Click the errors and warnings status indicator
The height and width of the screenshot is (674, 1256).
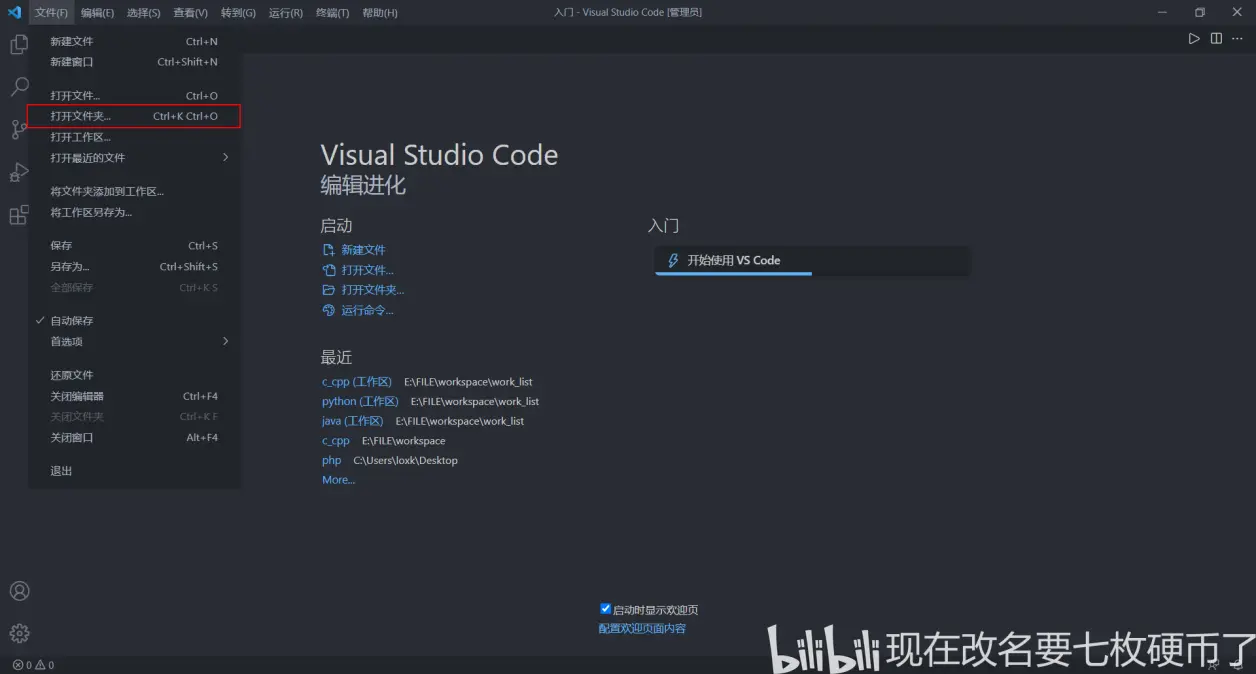point(33,665)
